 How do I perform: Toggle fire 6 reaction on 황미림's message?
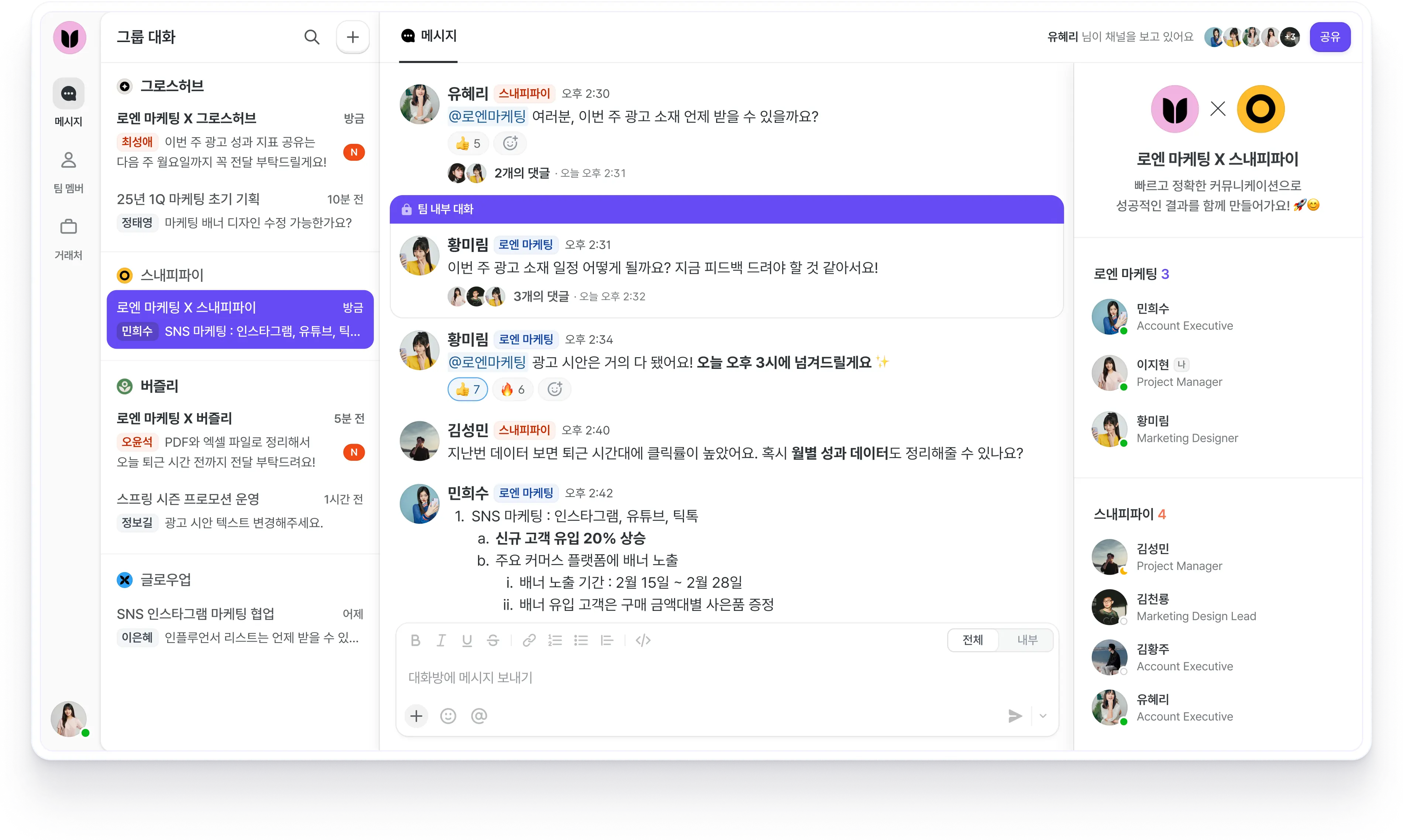pyautogui.click(x=513, y=390)
